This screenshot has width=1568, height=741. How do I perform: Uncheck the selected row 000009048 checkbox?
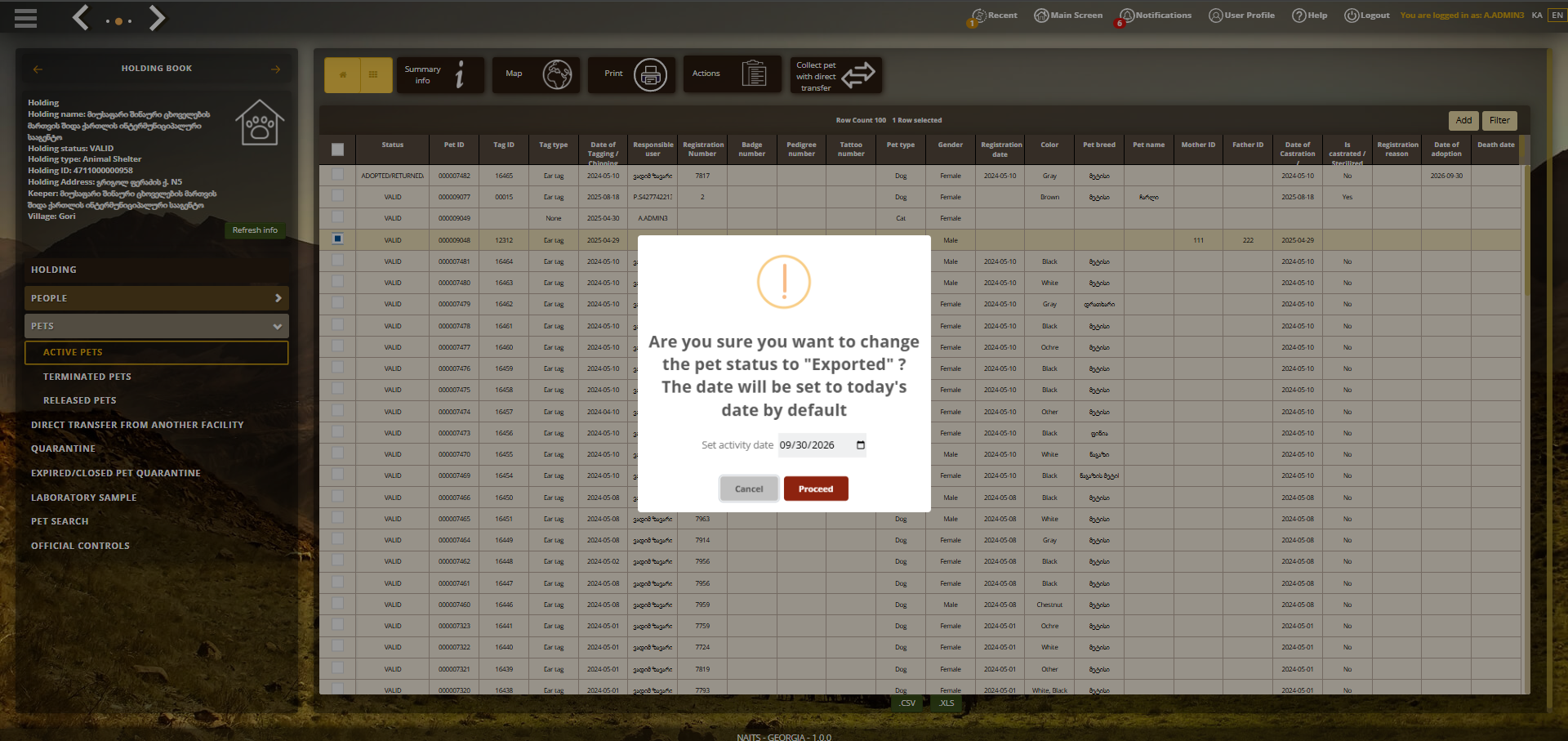point(338,239)
